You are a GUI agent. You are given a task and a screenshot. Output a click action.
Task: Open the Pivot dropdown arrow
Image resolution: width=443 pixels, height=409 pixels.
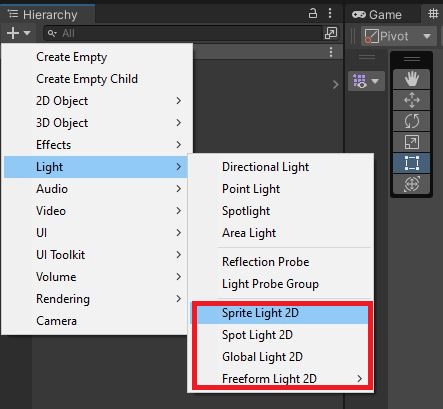427,36
